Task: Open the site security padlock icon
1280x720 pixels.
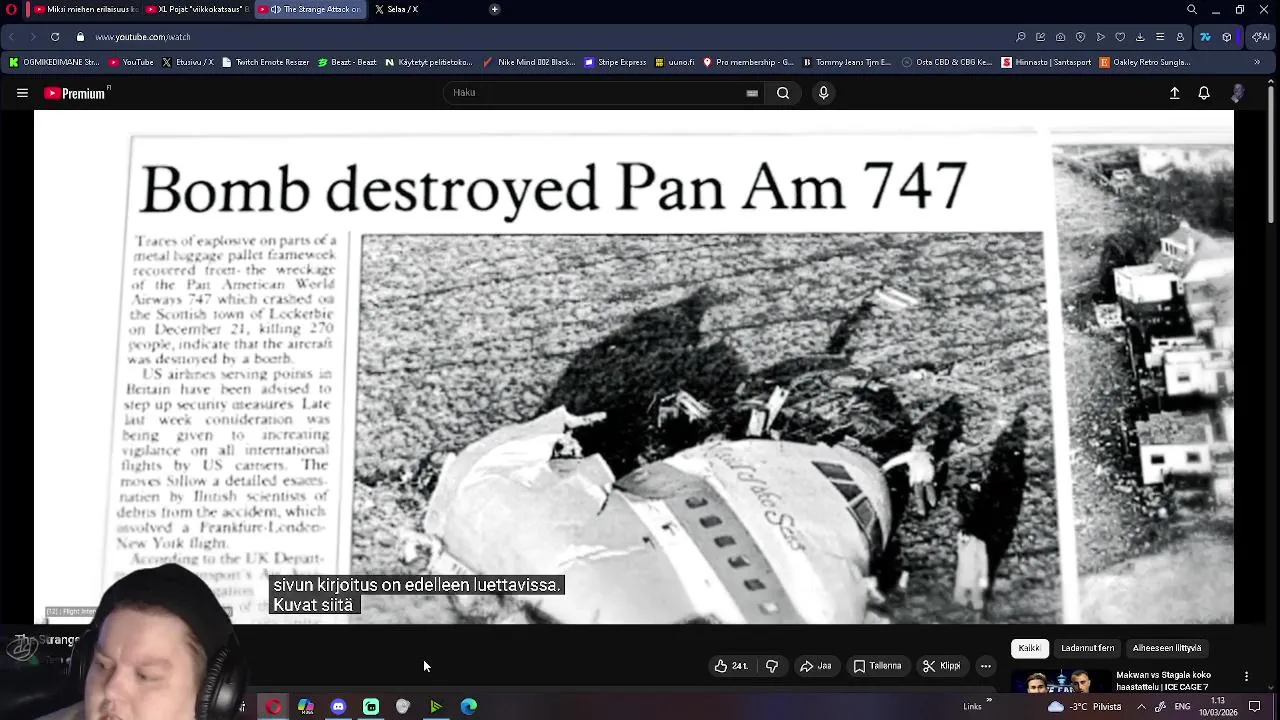Action: (x=80, y=37)
